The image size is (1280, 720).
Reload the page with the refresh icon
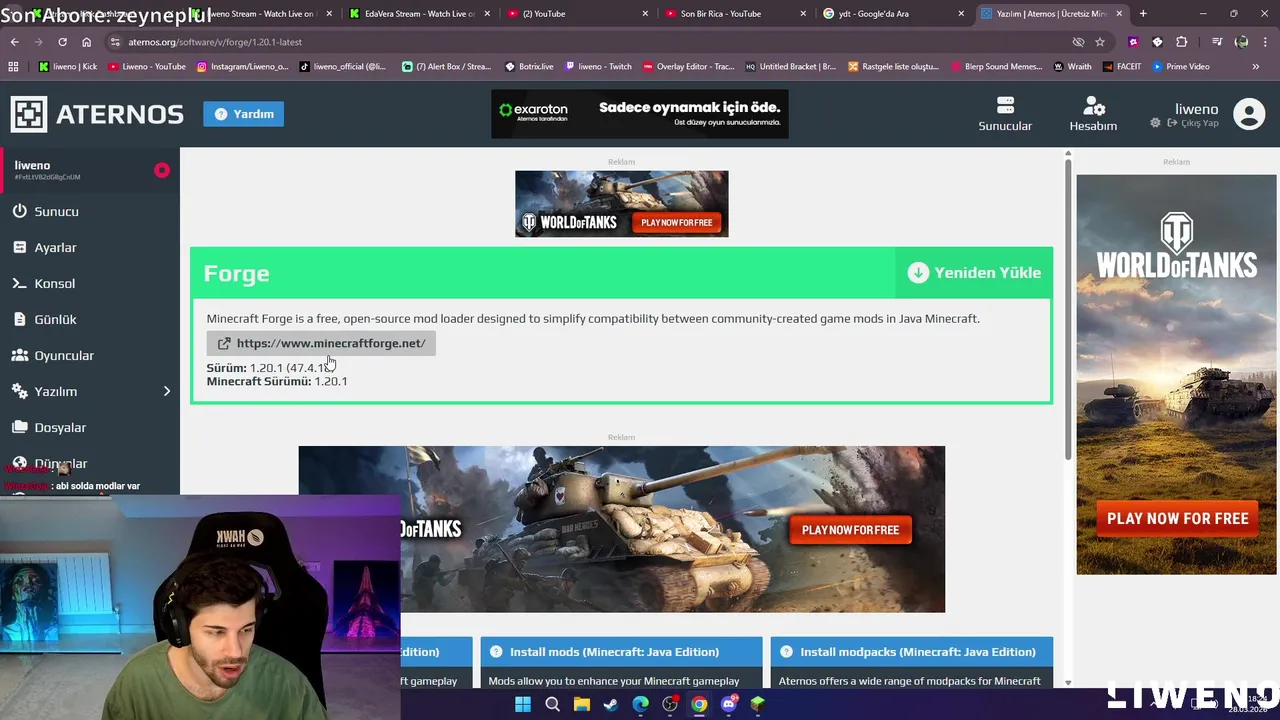pyautogui.click(x=62, y=42)
